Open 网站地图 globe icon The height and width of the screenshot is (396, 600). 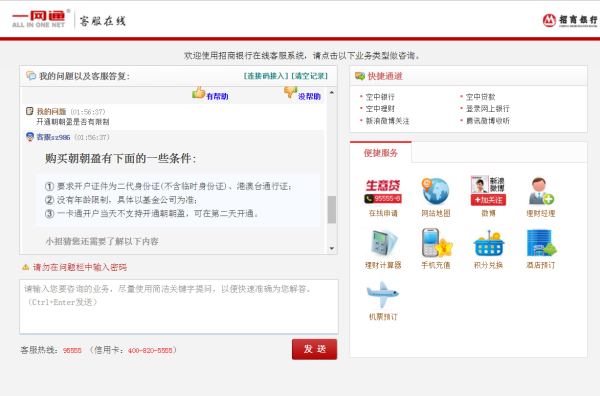tap(435, 191)
